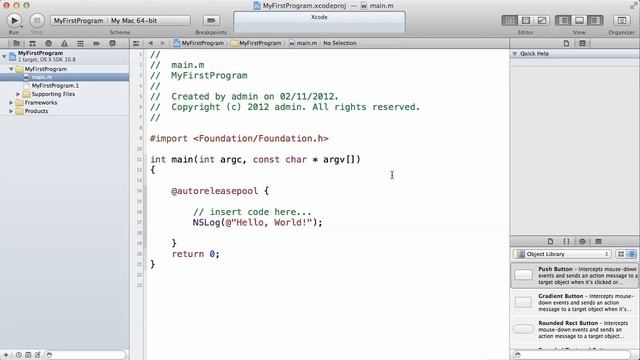Viewport: 640px width, 360px height.
Task: Click the @autoreleasepool line
Action: (220, 191)
